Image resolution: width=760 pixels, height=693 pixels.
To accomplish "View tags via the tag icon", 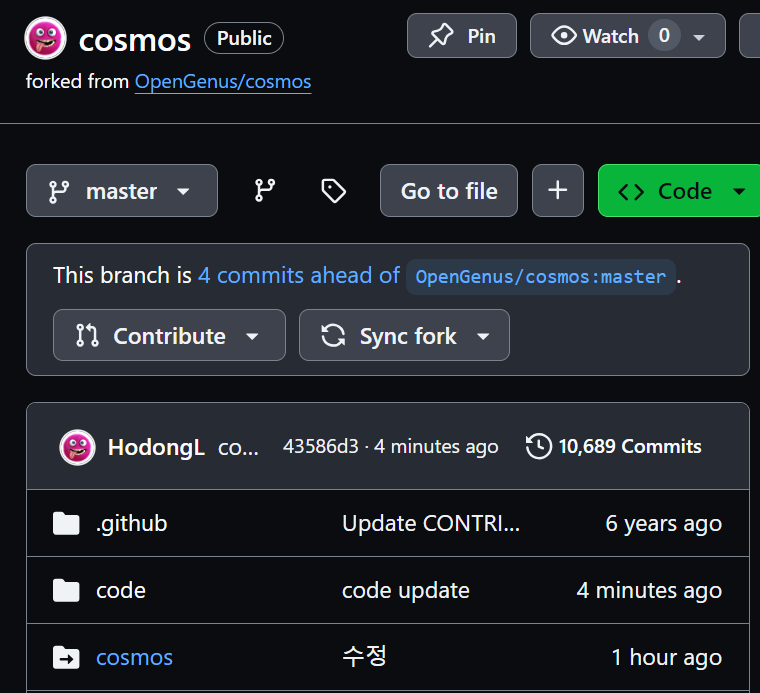I will (333, 190).
